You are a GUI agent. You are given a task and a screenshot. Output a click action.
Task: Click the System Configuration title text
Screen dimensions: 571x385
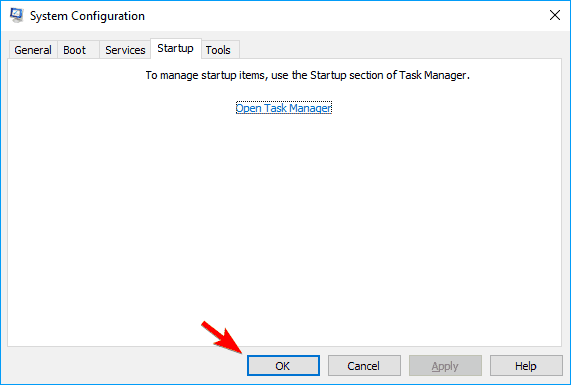(87, 16)
